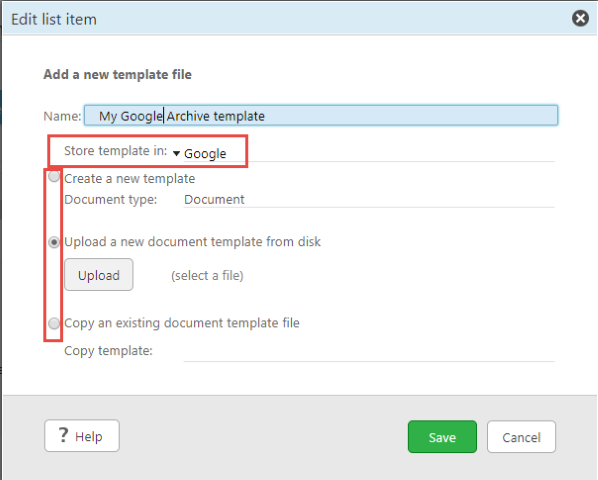Select Create a new template radio button
The width and height of the screenshot is (598, 480).
pyautogui.click(x=54, y=177)
